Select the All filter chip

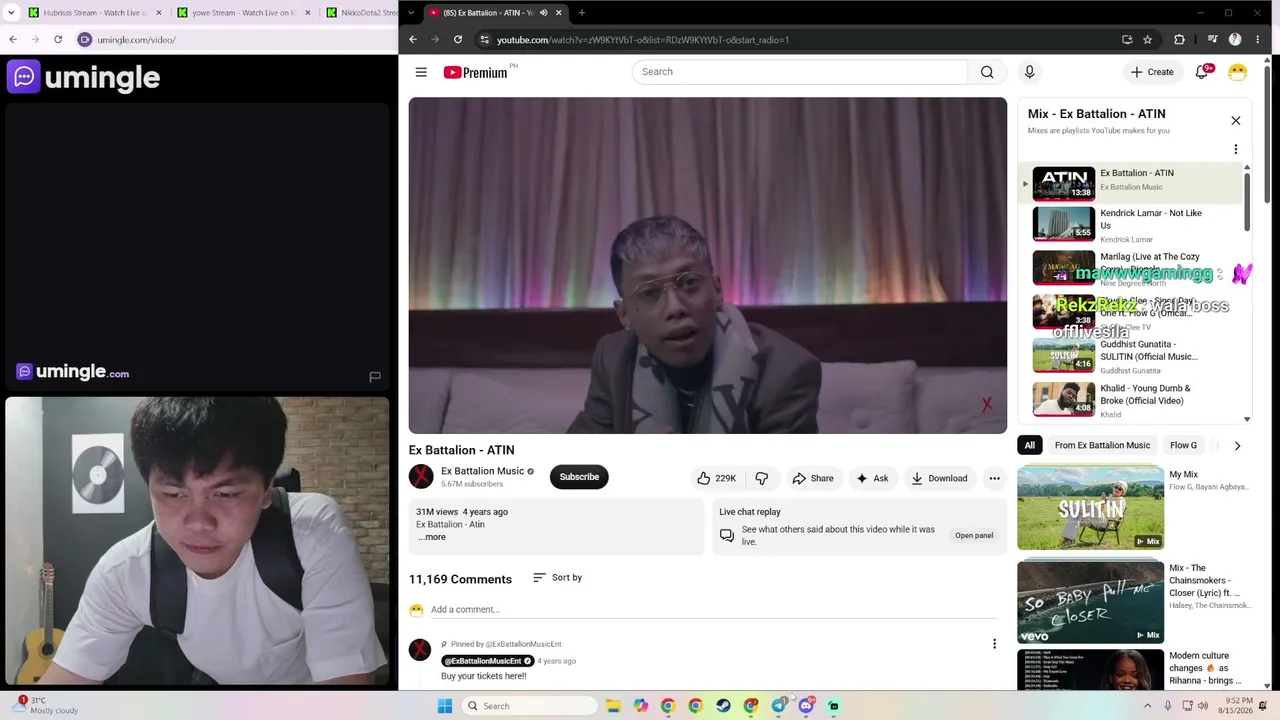pyautogui.click(x=1029, y=445)
